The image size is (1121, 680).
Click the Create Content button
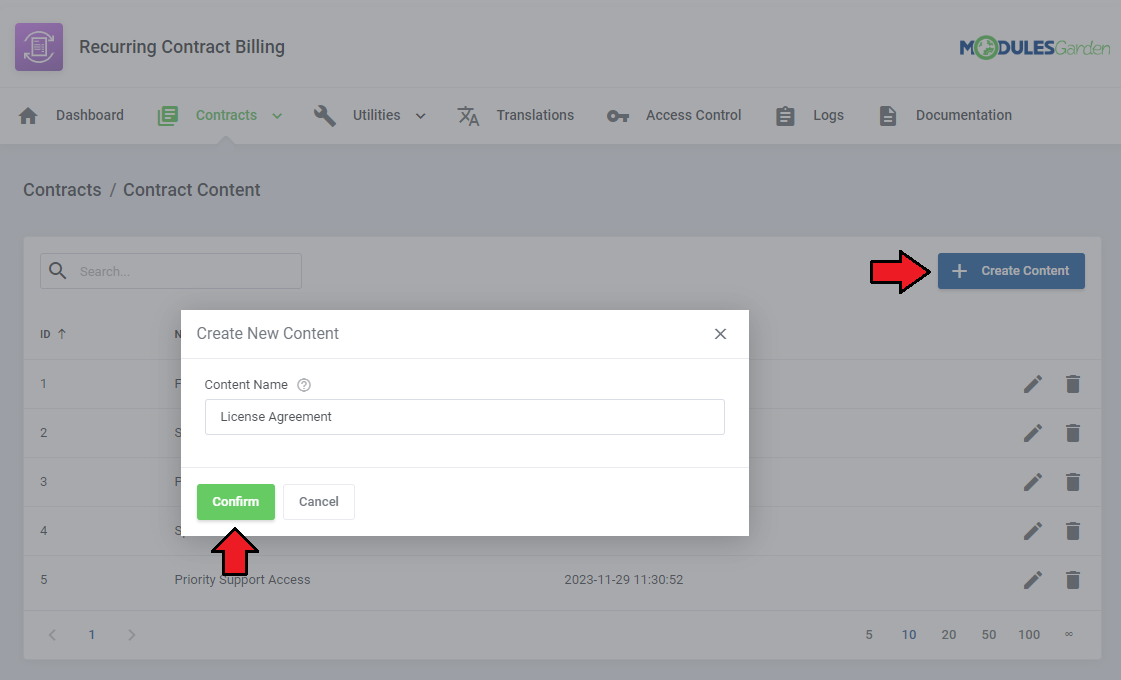(x=1011, y=271)
